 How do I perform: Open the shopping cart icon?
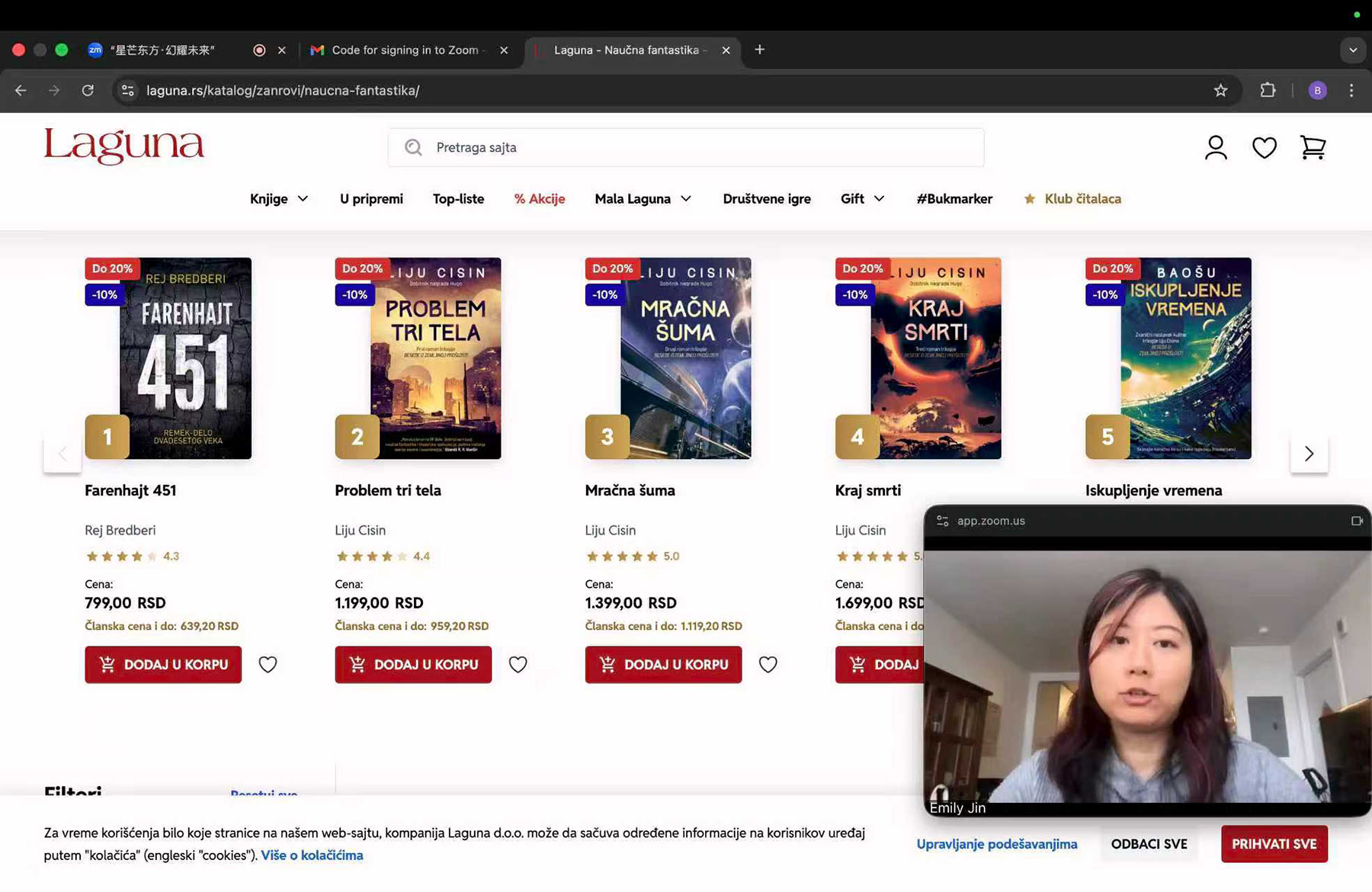[1313, 147]
